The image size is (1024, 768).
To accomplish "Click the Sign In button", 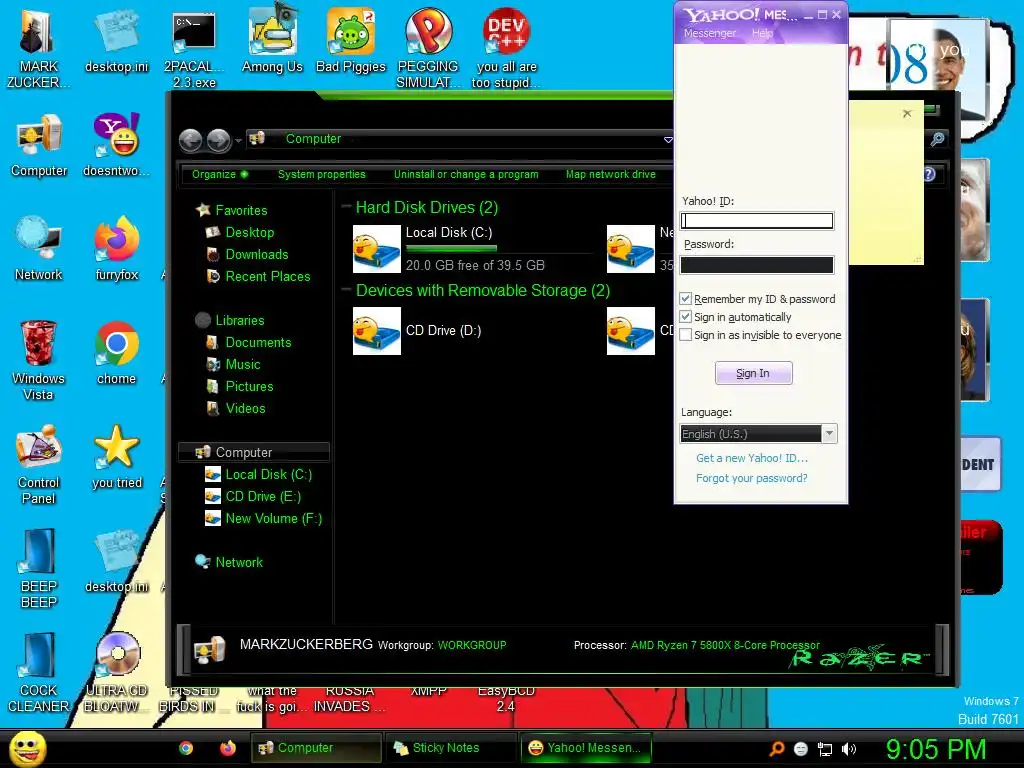I will click(x=753, y=373).
